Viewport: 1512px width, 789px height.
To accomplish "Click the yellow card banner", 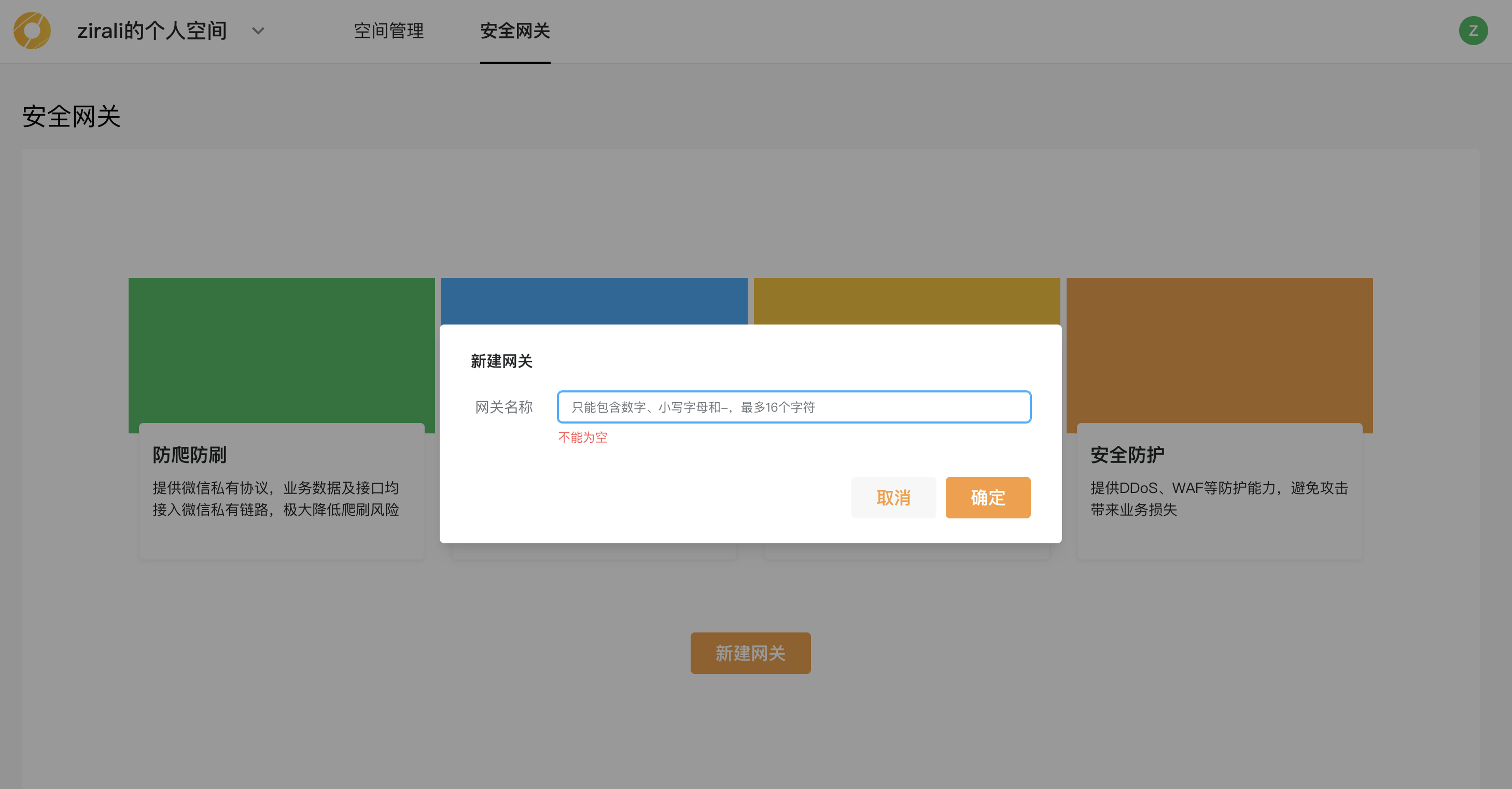I will point(906,300).
